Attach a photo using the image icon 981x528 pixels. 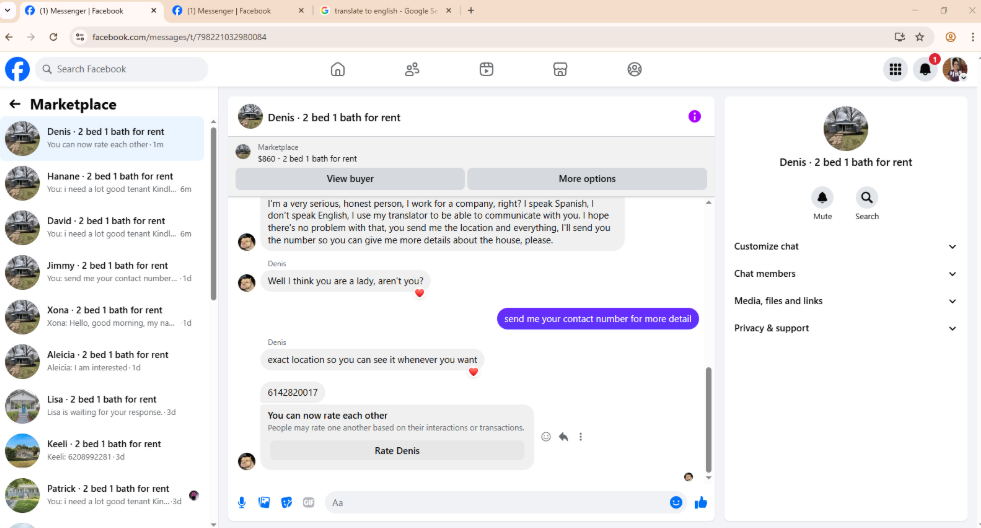point(265,502)
